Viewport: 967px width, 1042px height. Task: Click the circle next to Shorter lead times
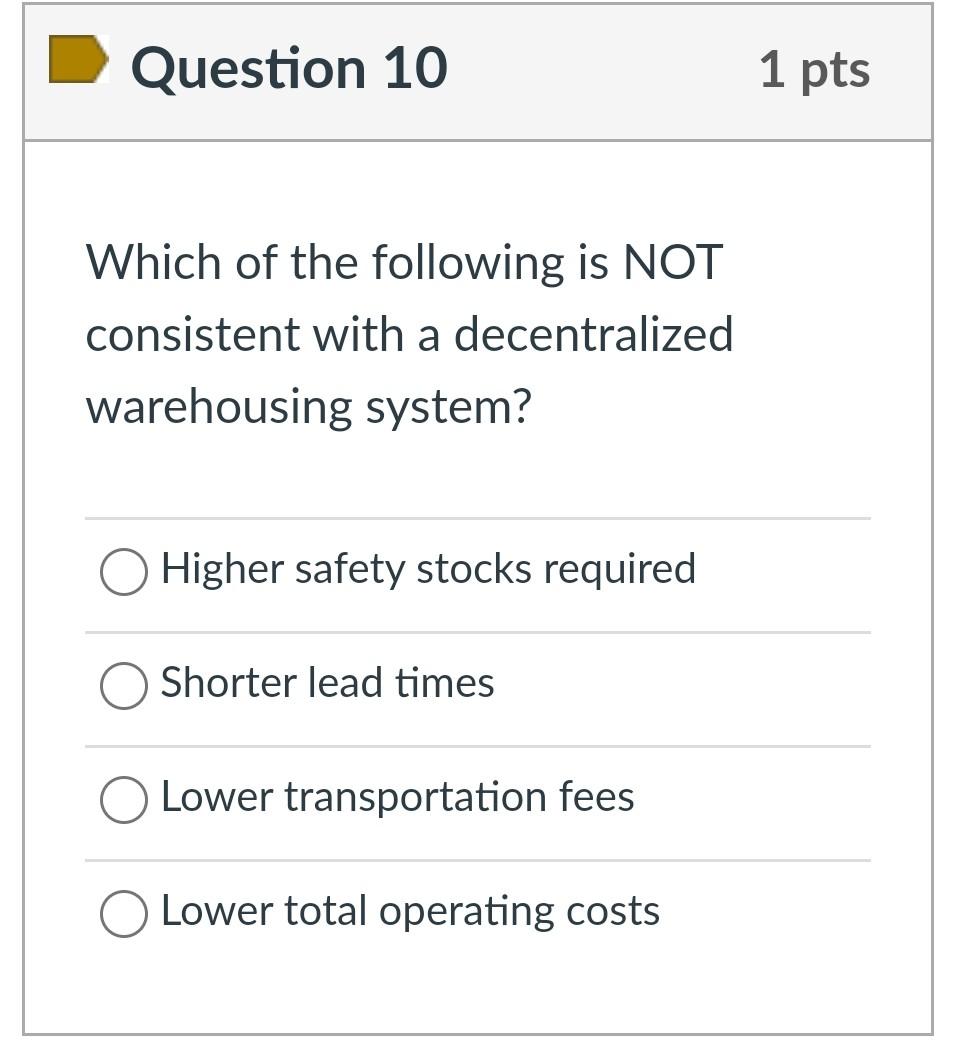pyautogui.click(x=122, y=686)
